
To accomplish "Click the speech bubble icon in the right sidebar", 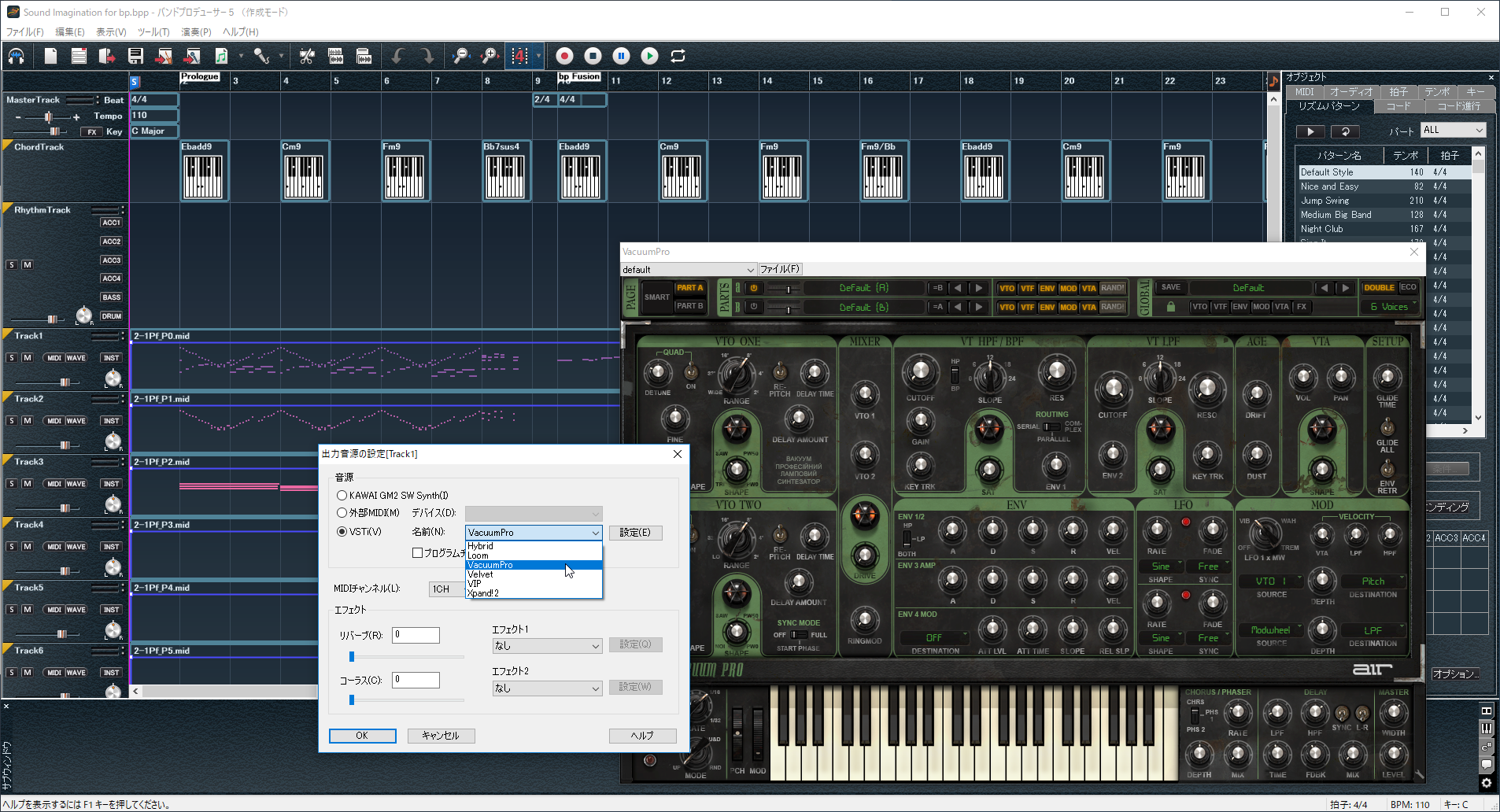I will click(1487, 764).
